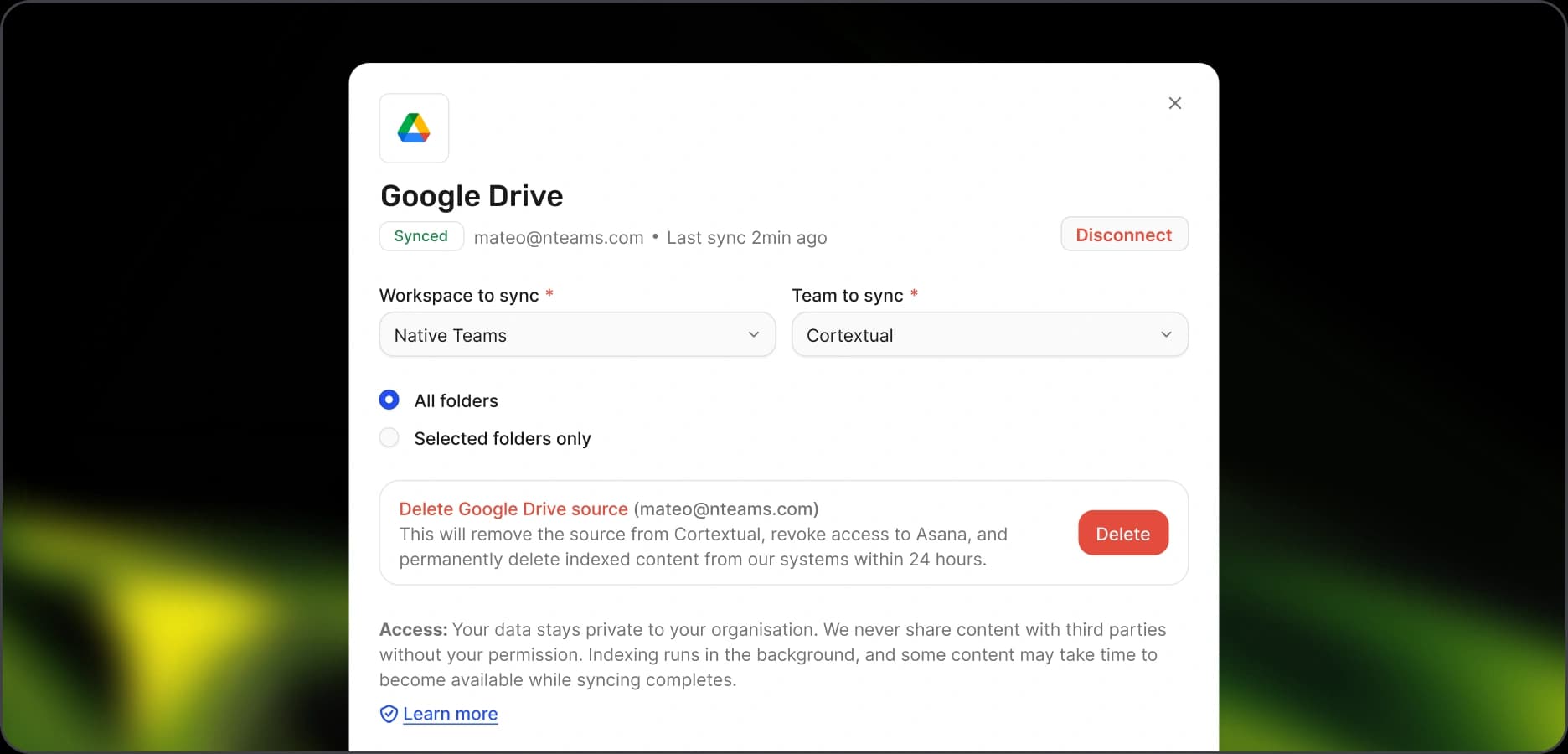Click the All folders label text

[x=456, y=401]
